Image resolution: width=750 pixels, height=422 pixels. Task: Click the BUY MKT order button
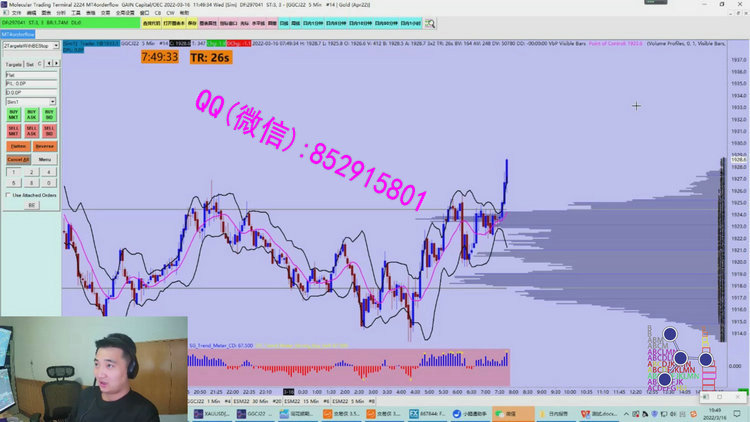(13, 115)
